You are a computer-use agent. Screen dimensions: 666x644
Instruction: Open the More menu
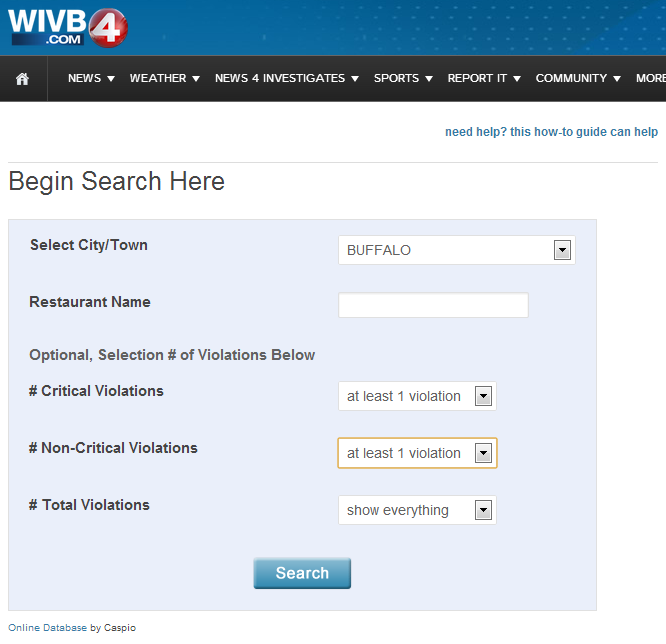[x=650, y=79]
